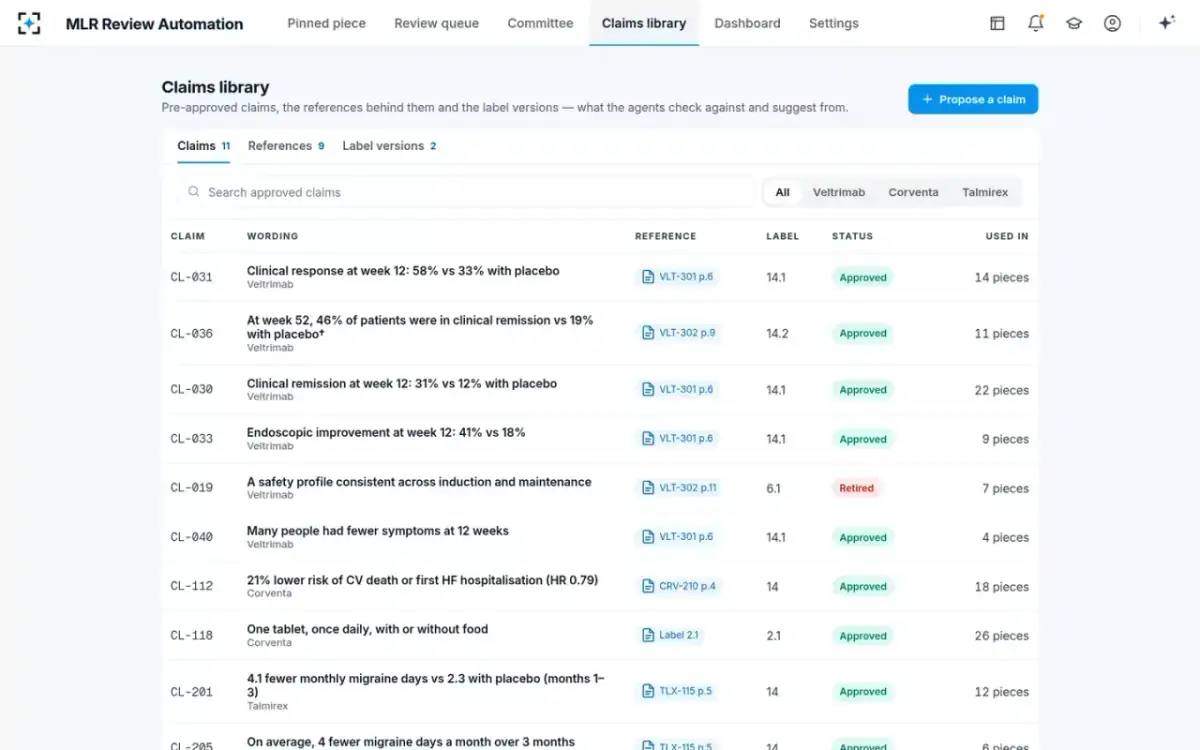Select claim ID CL-036
This screenshot has width=1200, height=750.
pyautogui.click(x=191, y=333)
